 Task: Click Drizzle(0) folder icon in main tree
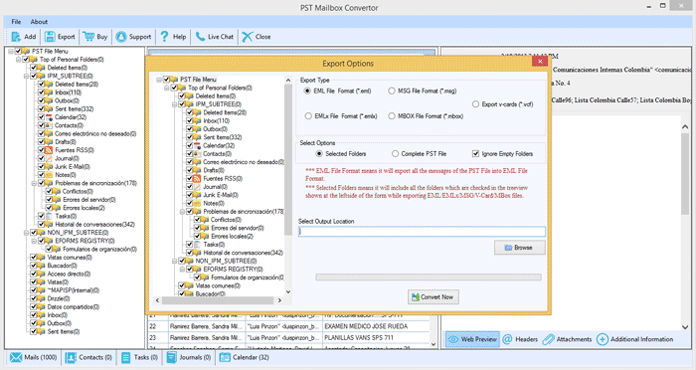coord(41,299)
